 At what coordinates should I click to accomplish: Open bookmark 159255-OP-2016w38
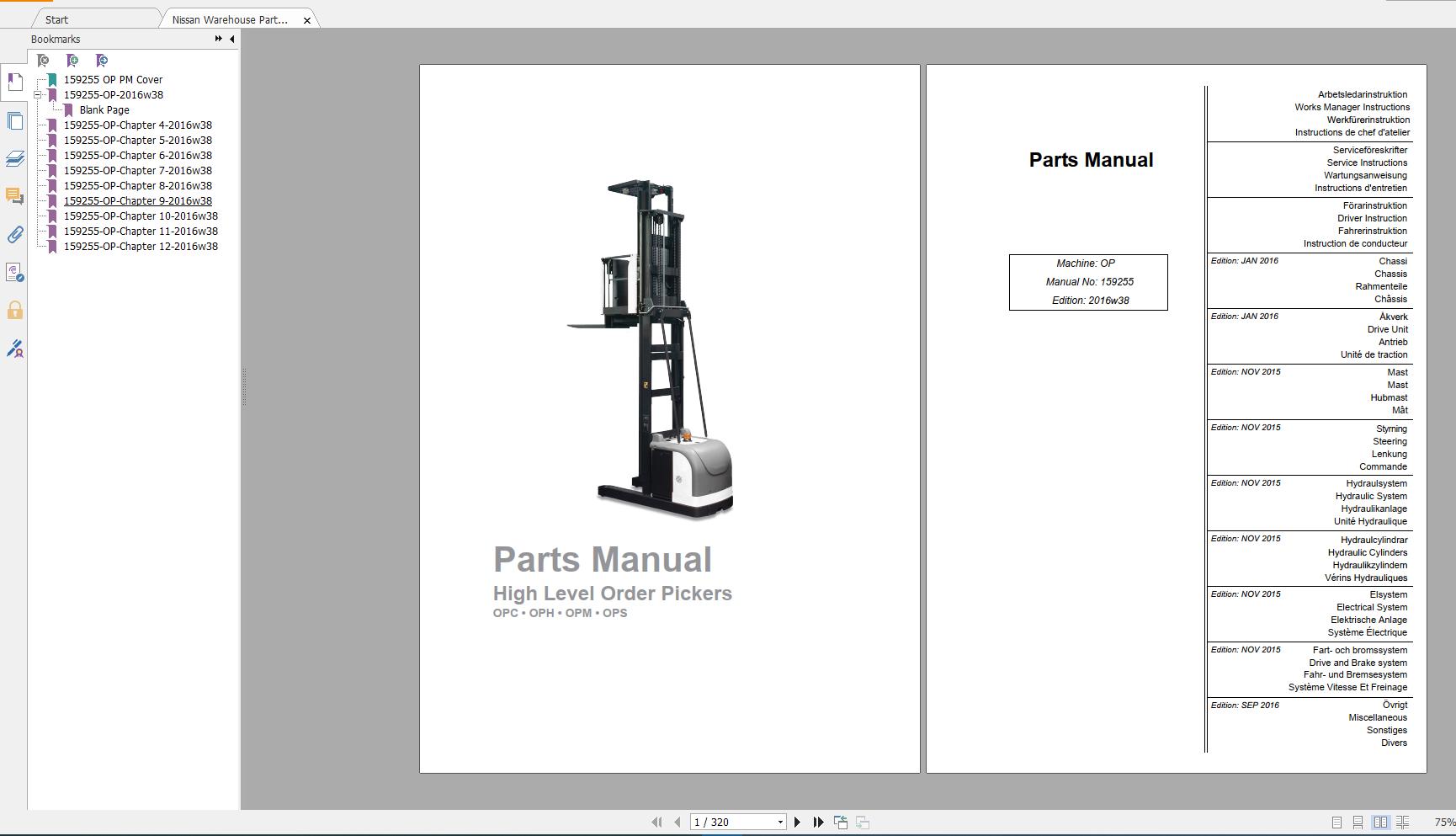[114, 95]
